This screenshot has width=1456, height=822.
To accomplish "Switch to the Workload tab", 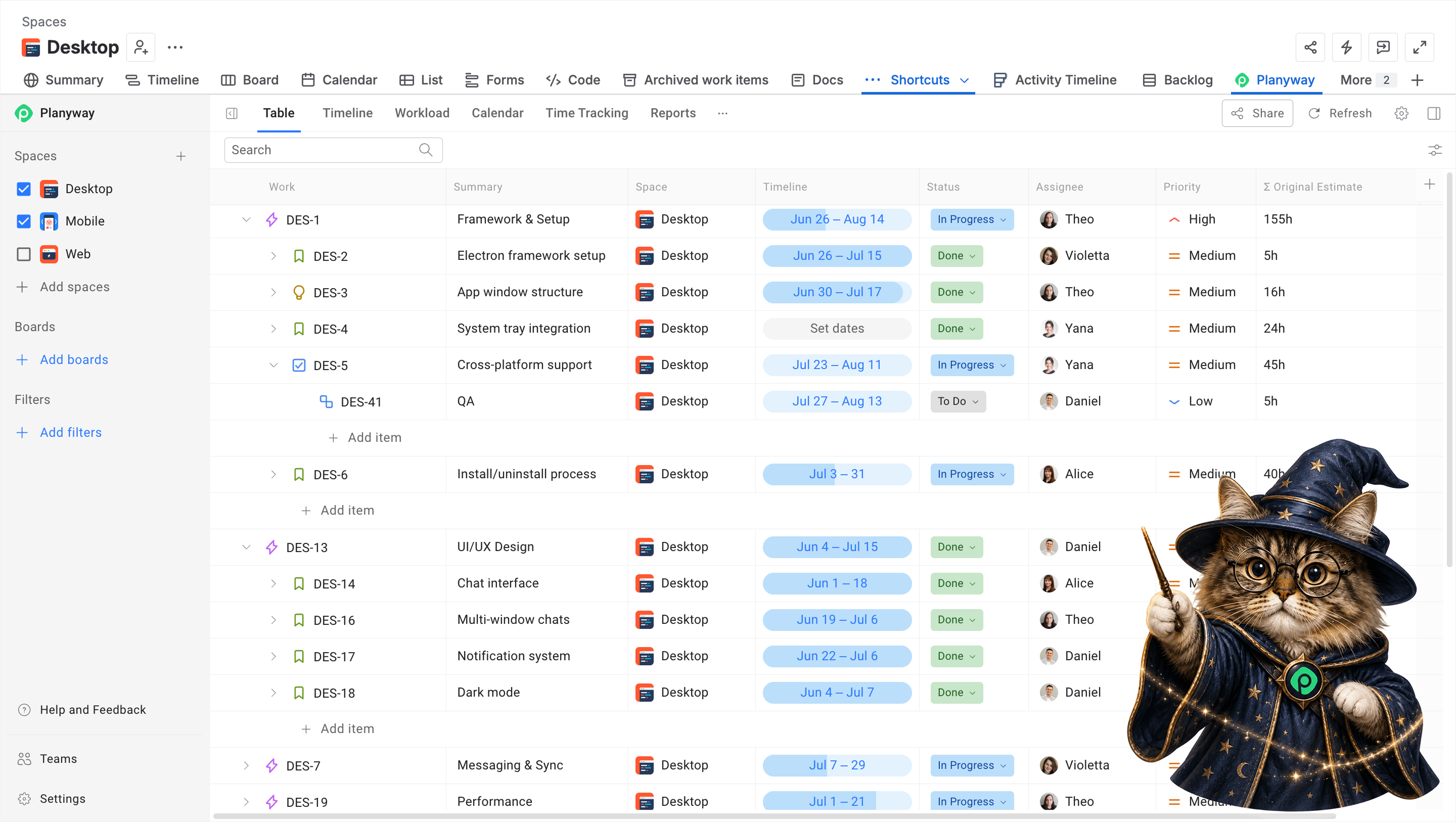I will click(x=422, y=113).
